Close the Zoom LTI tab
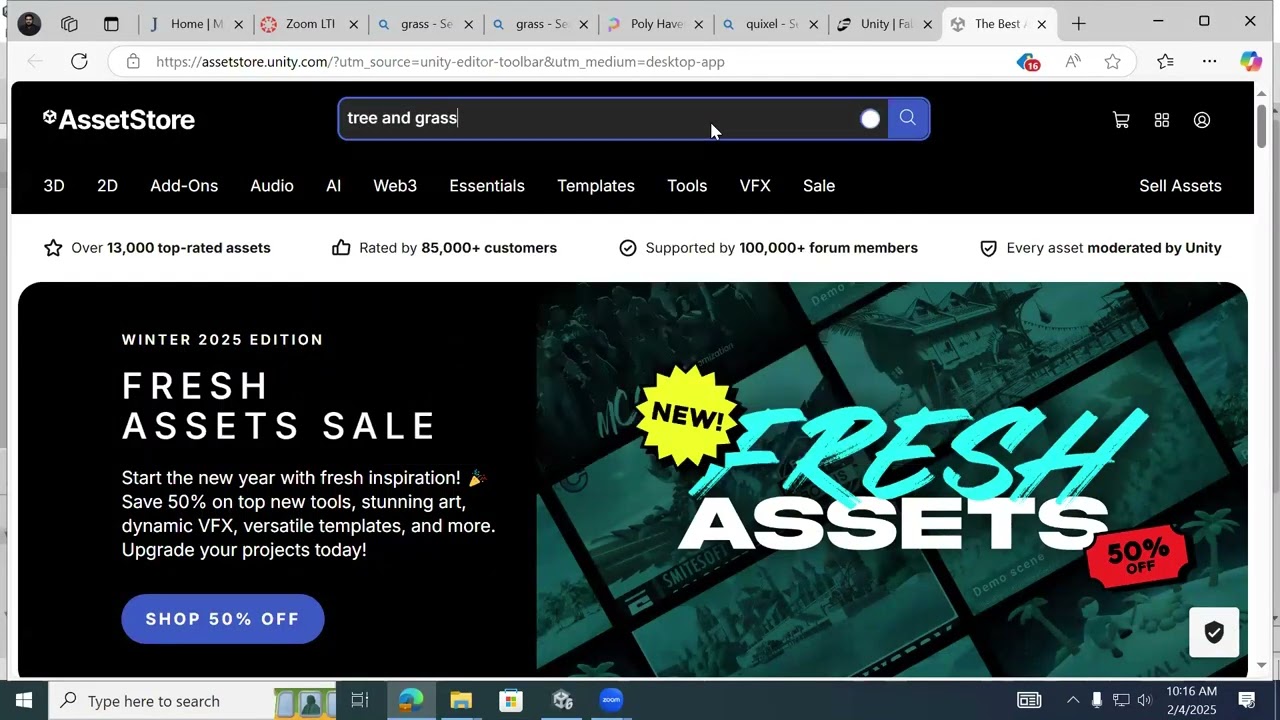Viewport: 1280px width, 720px height. (x=354, y=24)
